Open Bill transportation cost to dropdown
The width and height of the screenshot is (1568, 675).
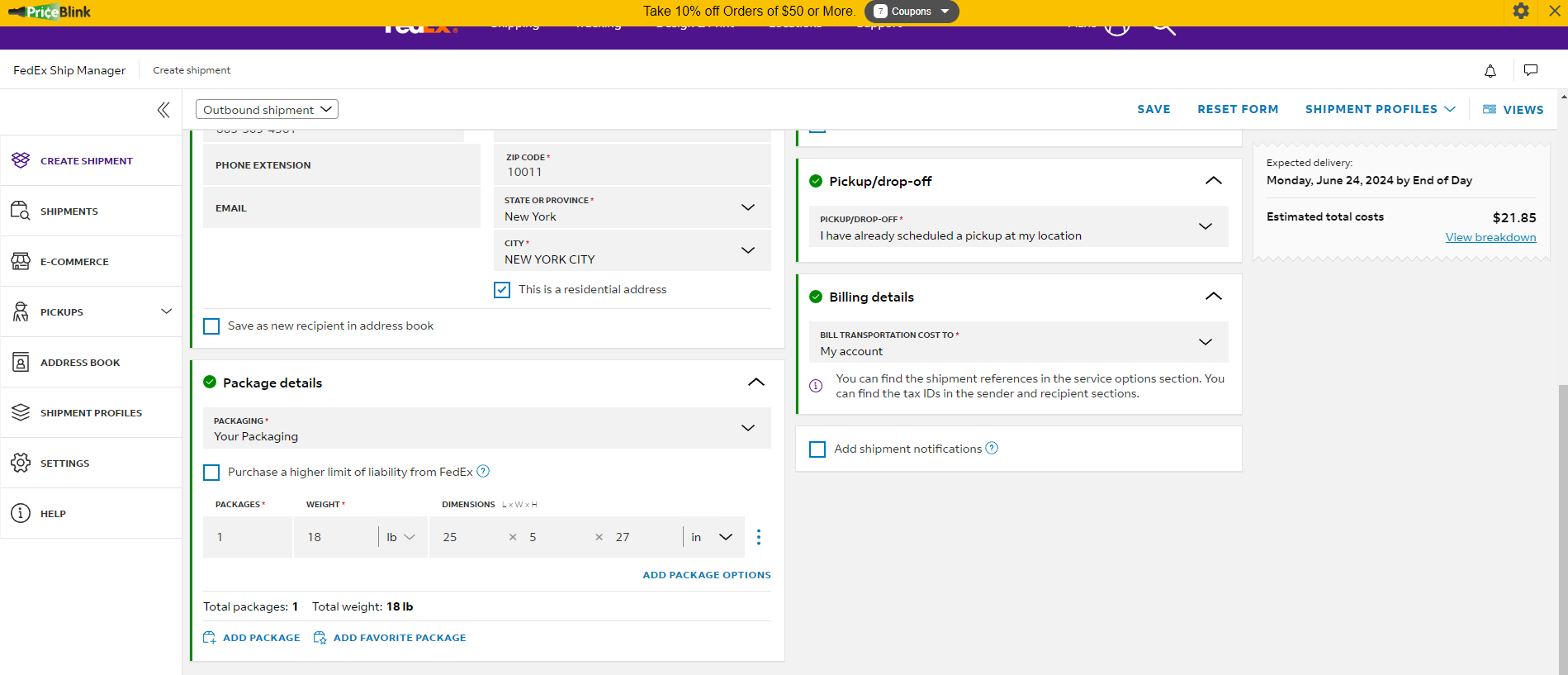(1019, 342)
